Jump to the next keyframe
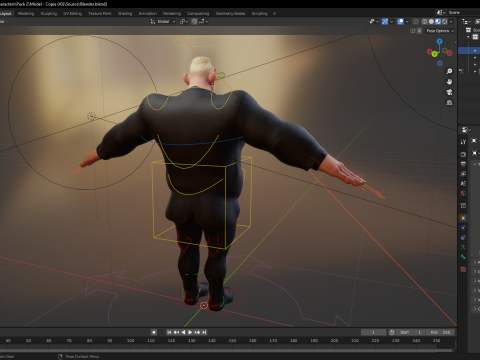The image size is (480, 360). point(197,332)
